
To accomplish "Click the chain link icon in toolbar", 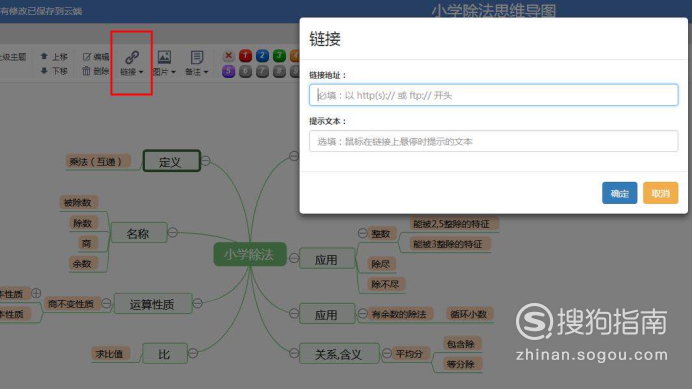I will (x=132, y=57).
